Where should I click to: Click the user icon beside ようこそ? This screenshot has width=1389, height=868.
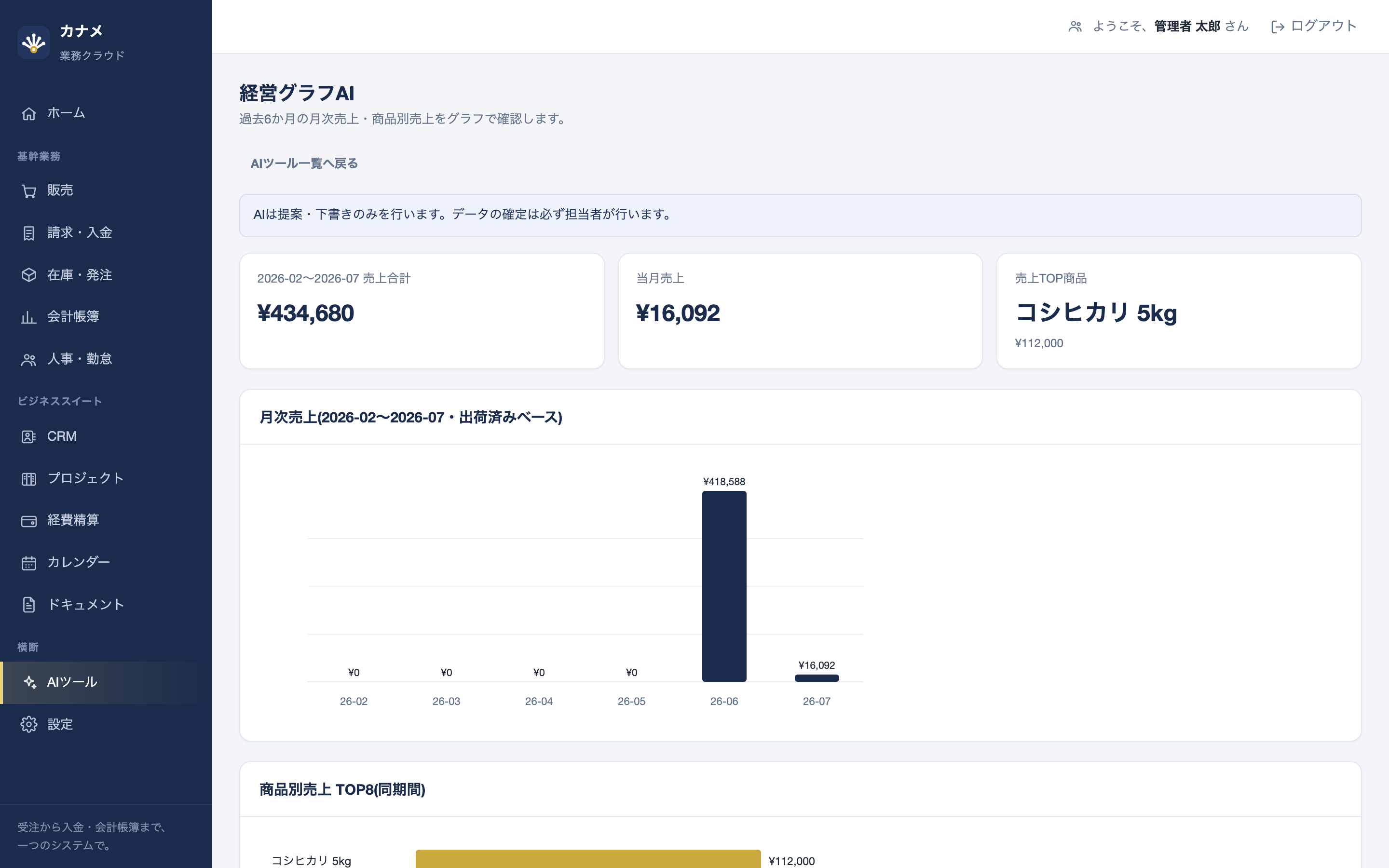click(x=1075, y=27)
